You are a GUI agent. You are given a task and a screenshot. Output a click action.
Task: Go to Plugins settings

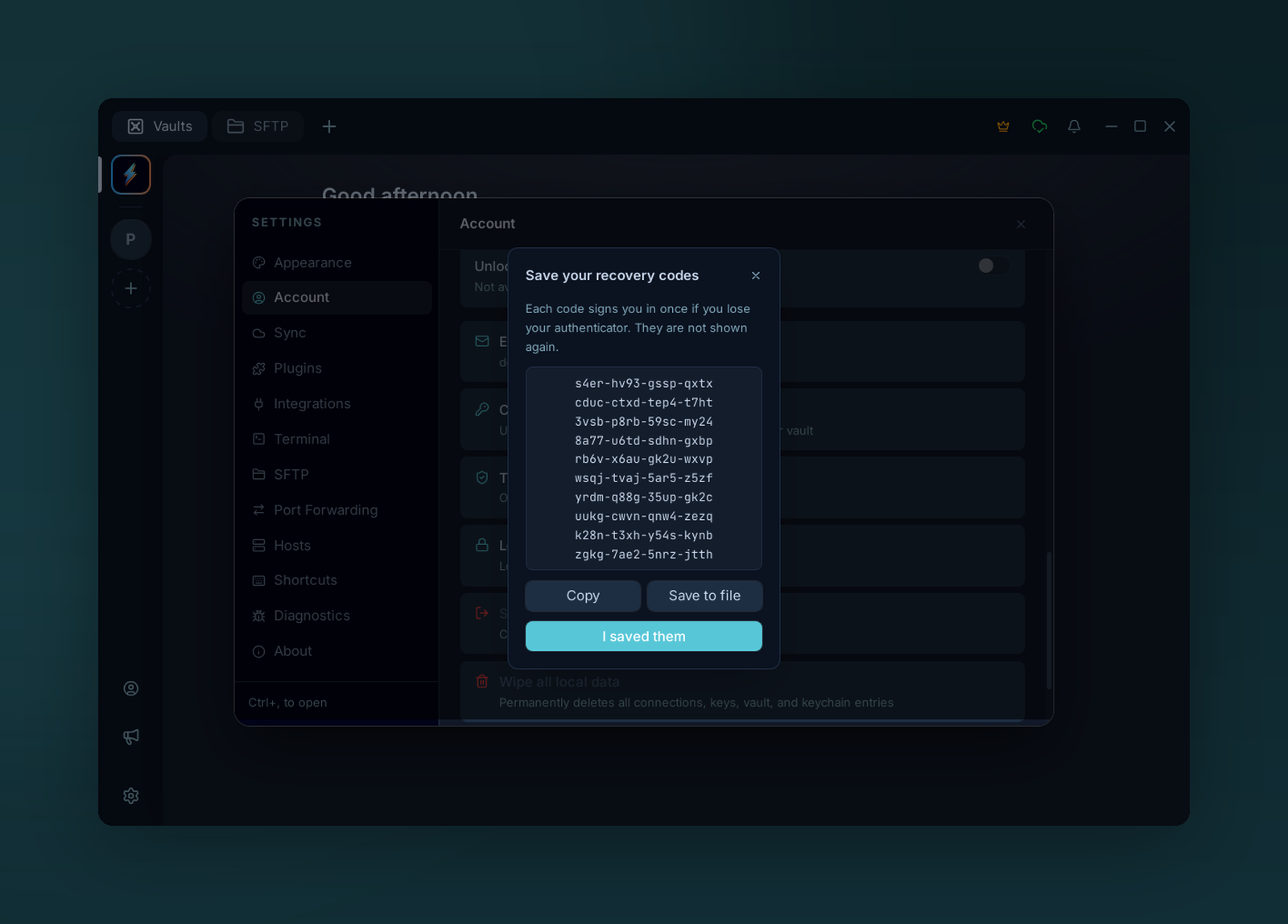[336, 369]
